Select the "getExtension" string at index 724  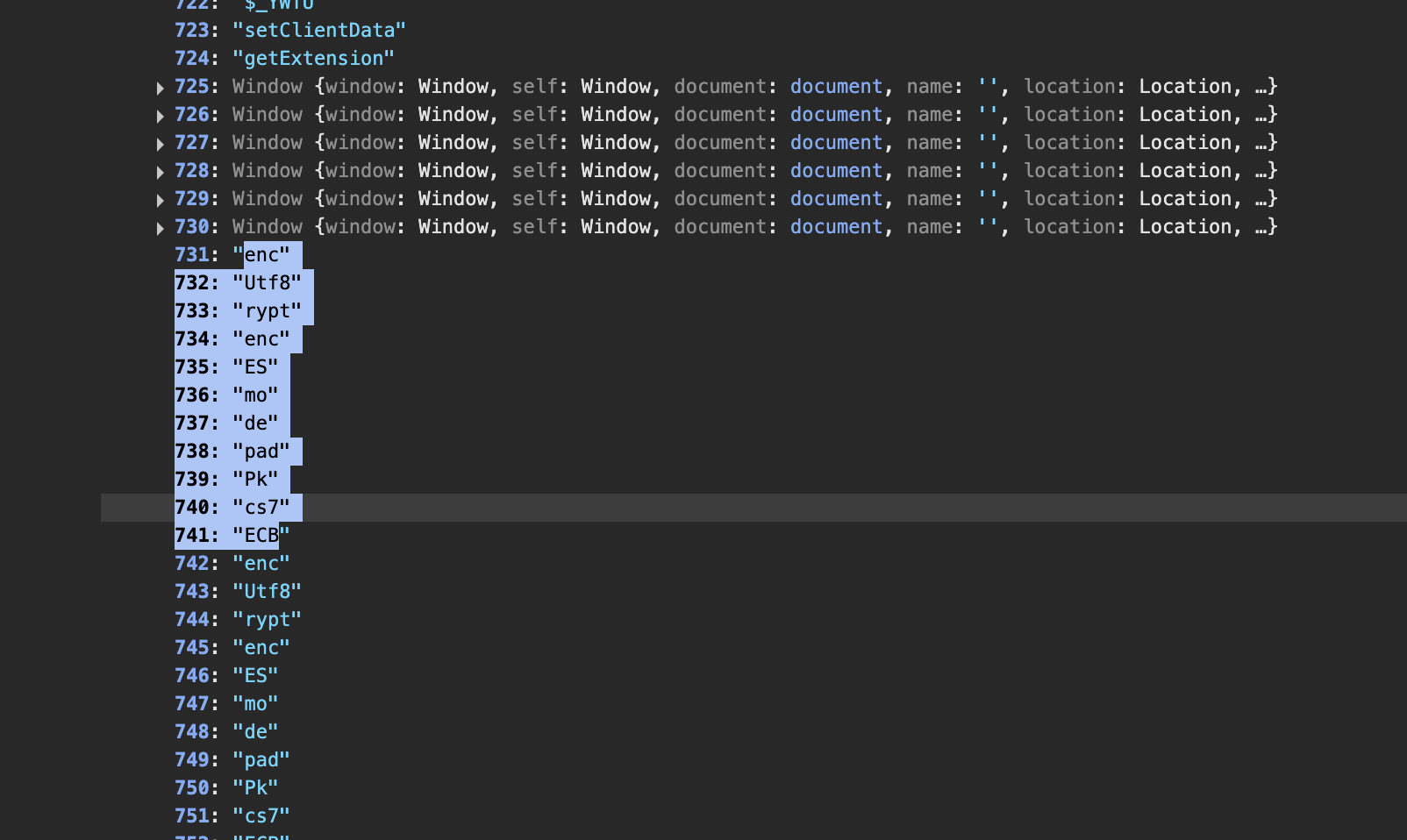(x=313, y=59)
